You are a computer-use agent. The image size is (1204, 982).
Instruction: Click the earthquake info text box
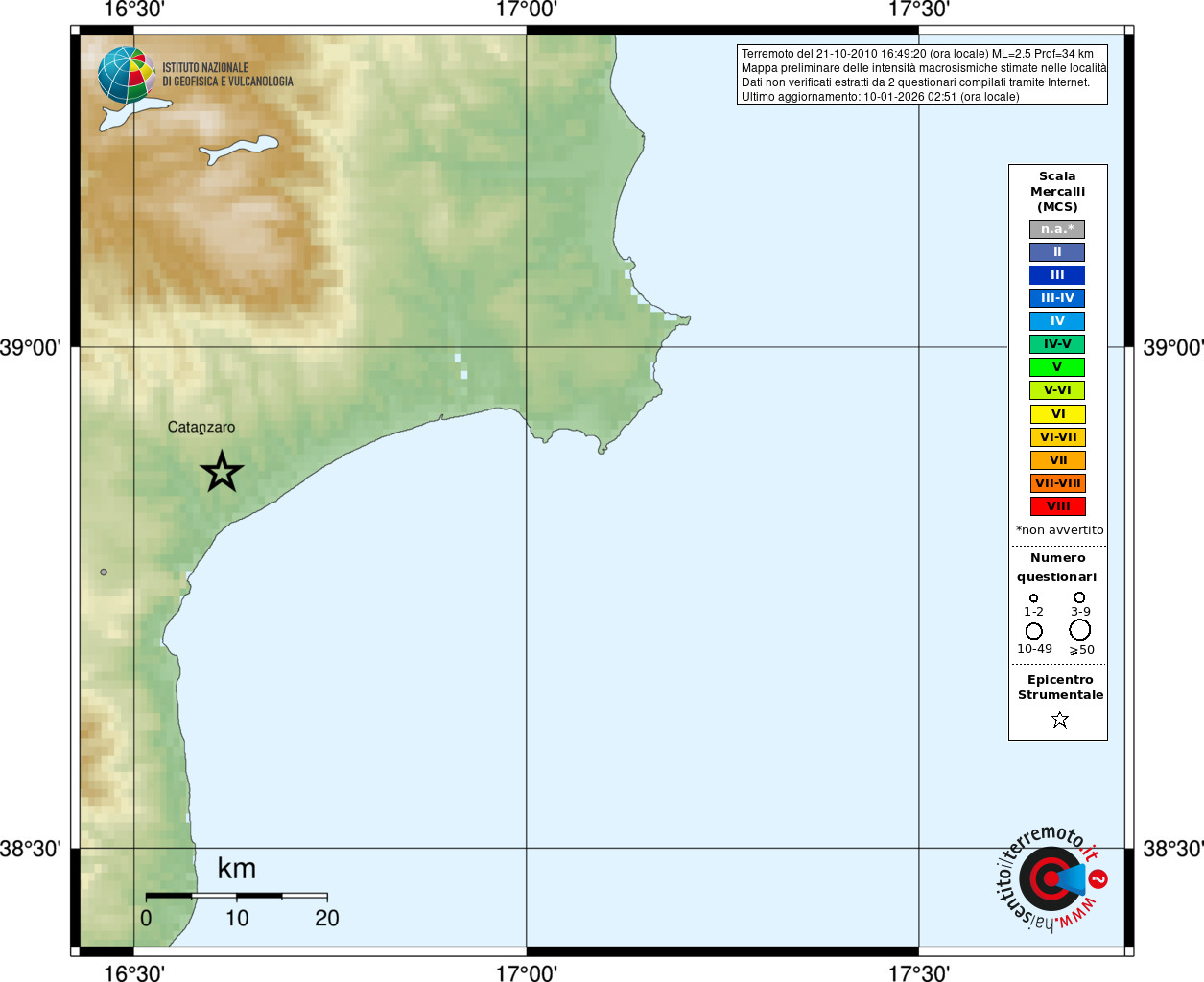tap(922, 75)
